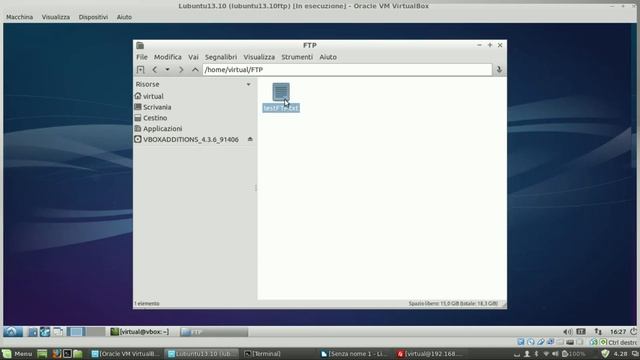Screen dimensions: 640x360
Task: Click the new tab toolbar icon
Action: pyautogui.click(x=140, y=70)
